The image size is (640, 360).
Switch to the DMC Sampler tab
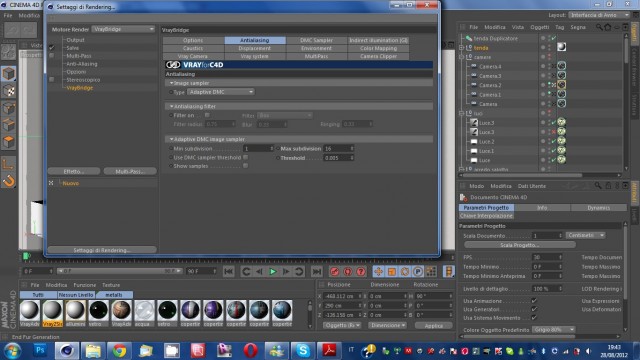[x=316, y=40]
